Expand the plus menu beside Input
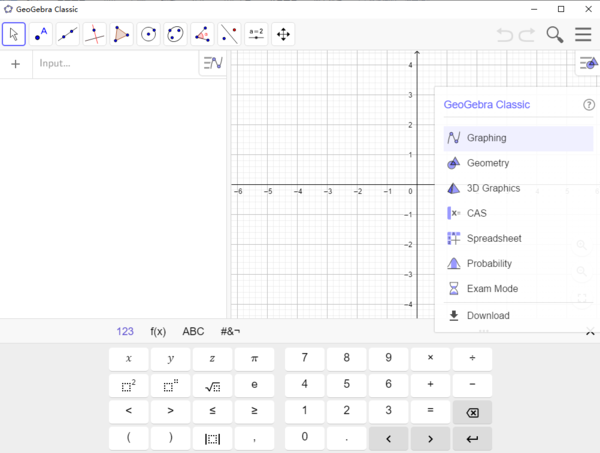Image resolution: width=600 pixels, height=453 pixels. 15,64
